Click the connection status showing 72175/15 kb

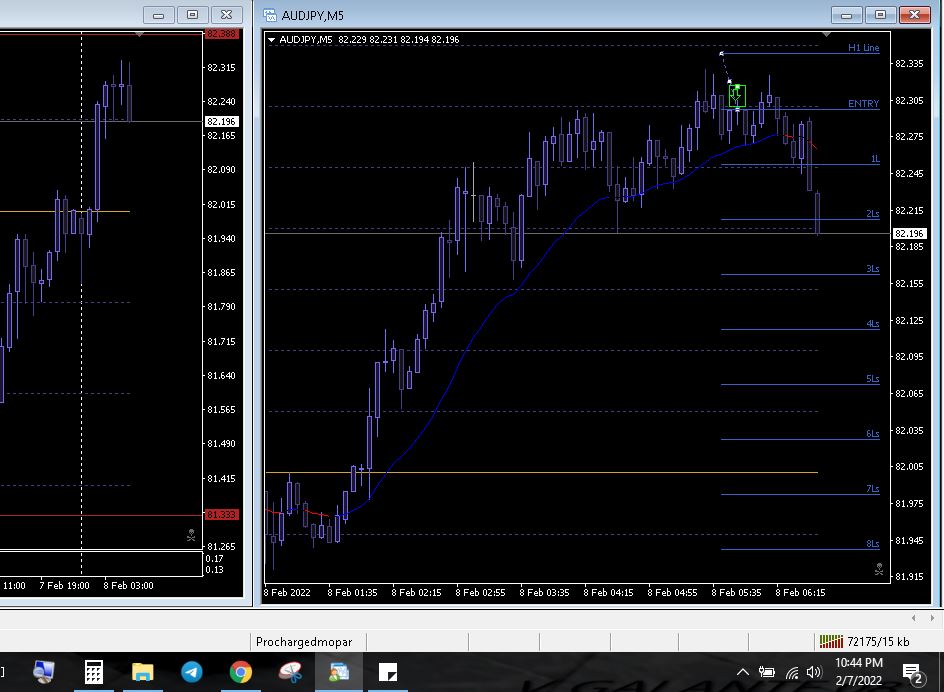pyautogui.click(x=864, y=642)
